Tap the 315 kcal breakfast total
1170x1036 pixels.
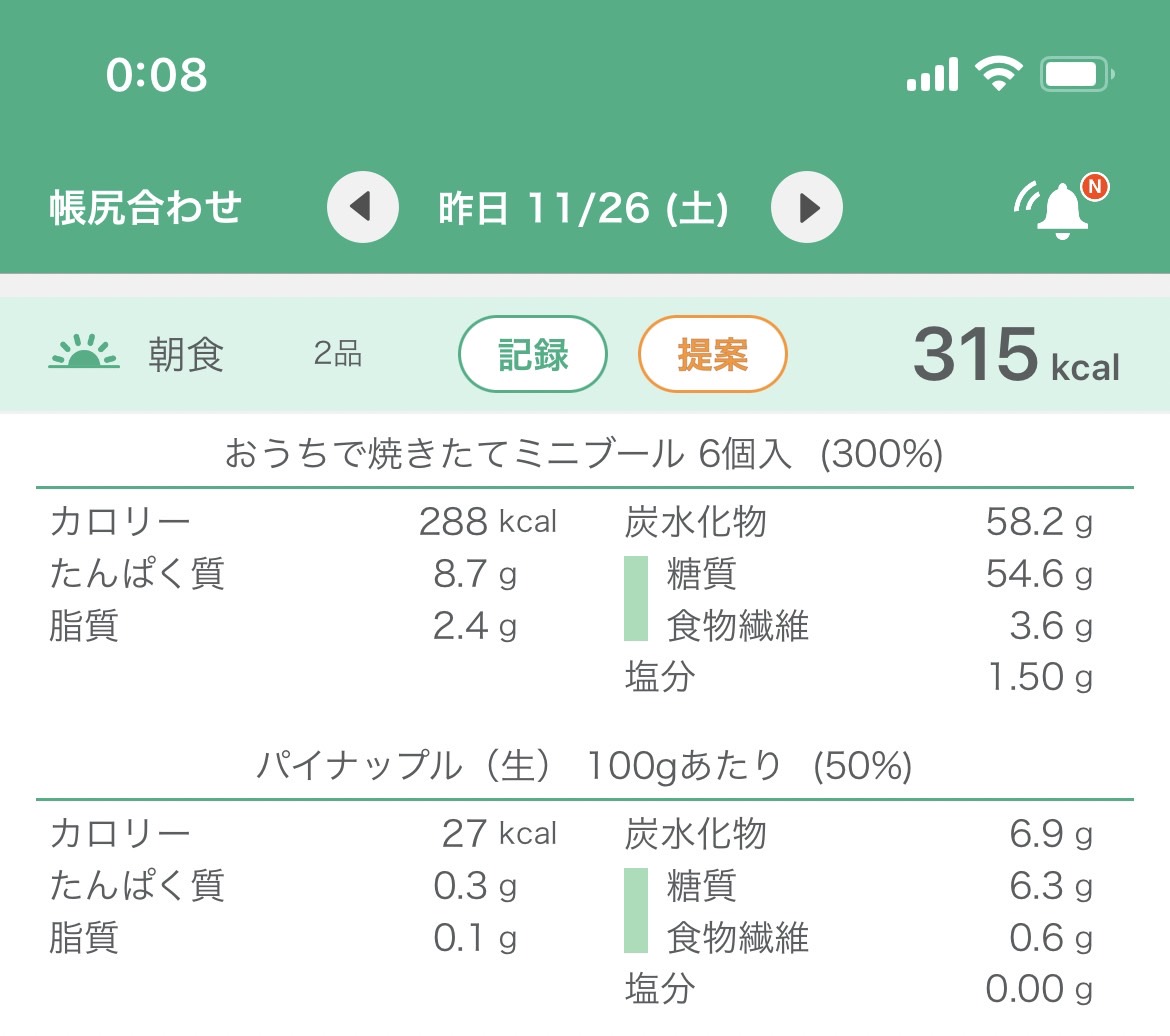[1016, 354]
